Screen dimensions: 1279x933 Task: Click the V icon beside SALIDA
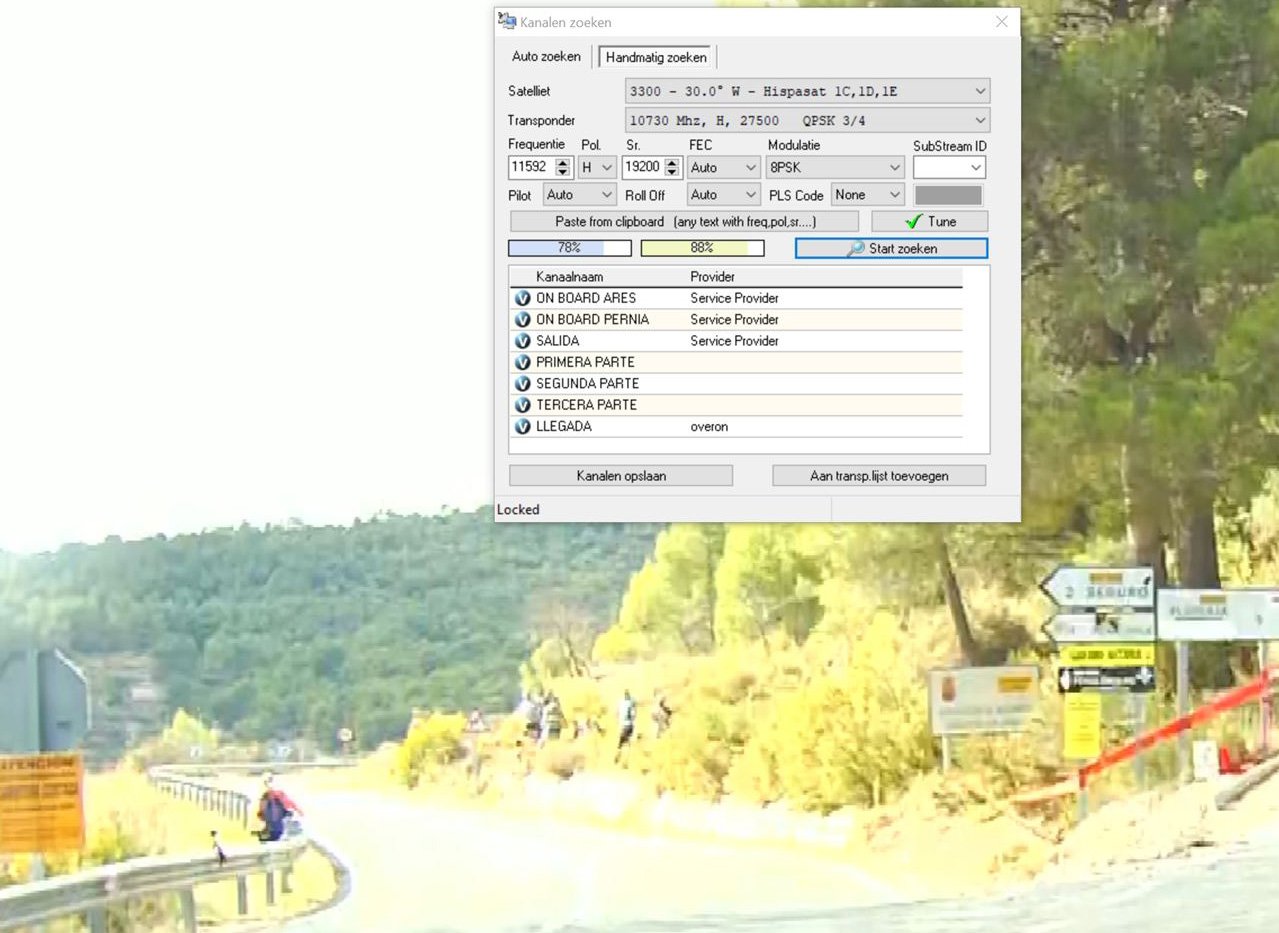coord(522,341)
